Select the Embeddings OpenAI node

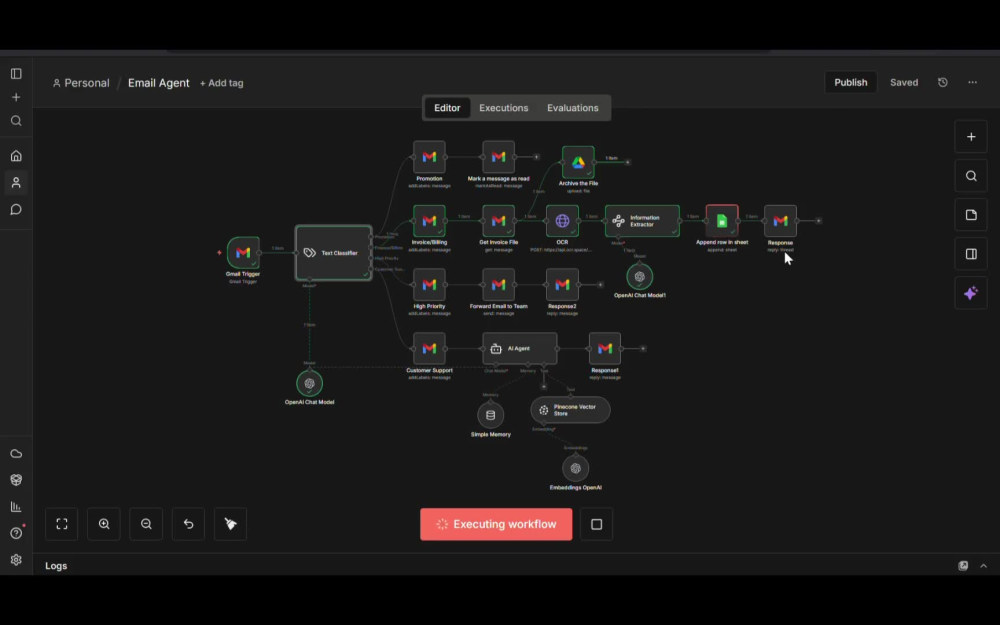click(575, 468)
